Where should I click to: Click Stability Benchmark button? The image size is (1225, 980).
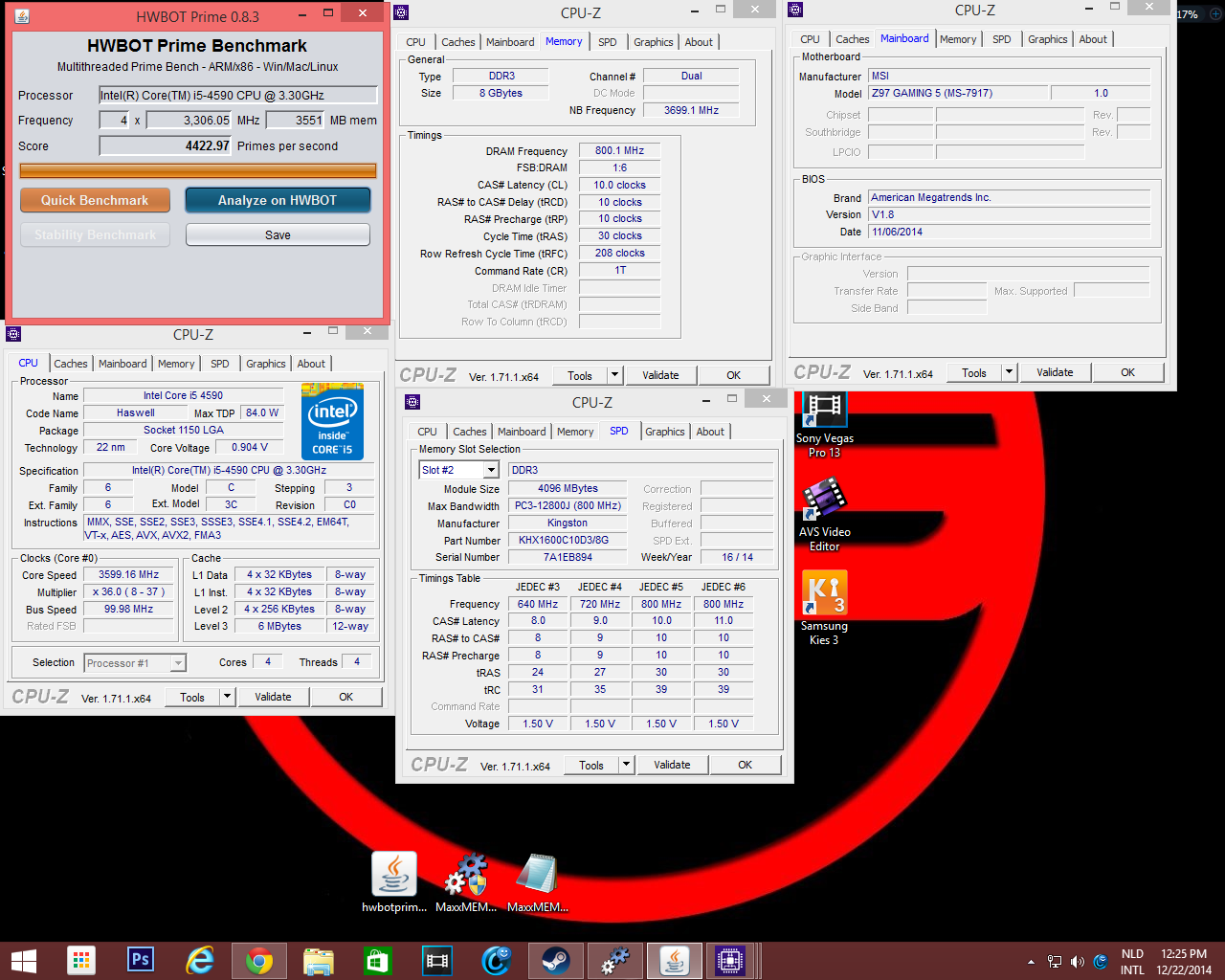click(x=95, y=234)
